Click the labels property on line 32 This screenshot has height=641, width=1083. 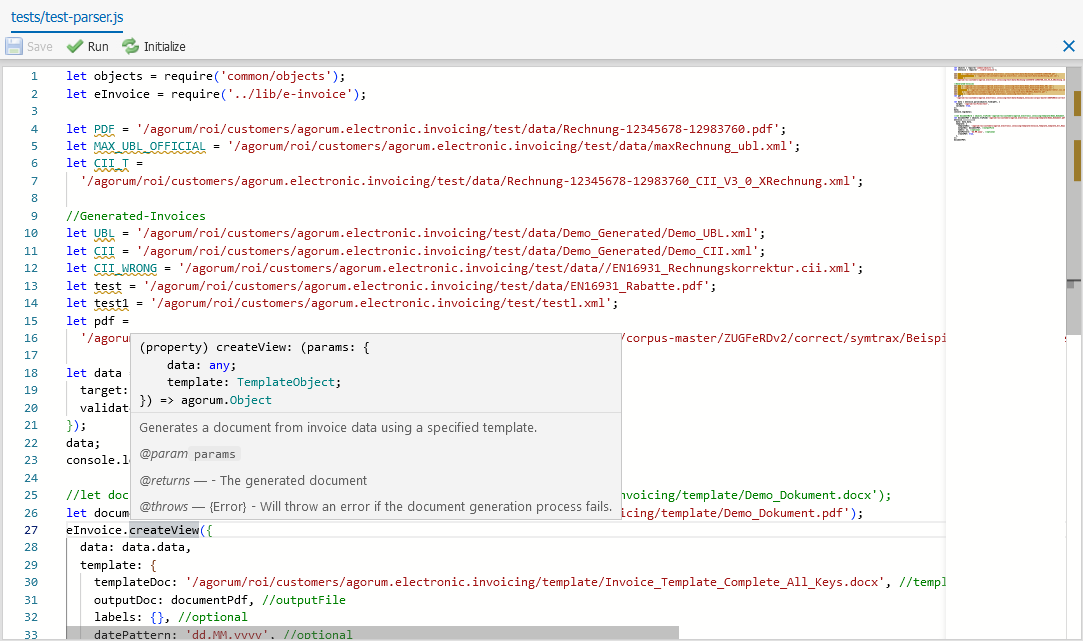coord(118,617)
